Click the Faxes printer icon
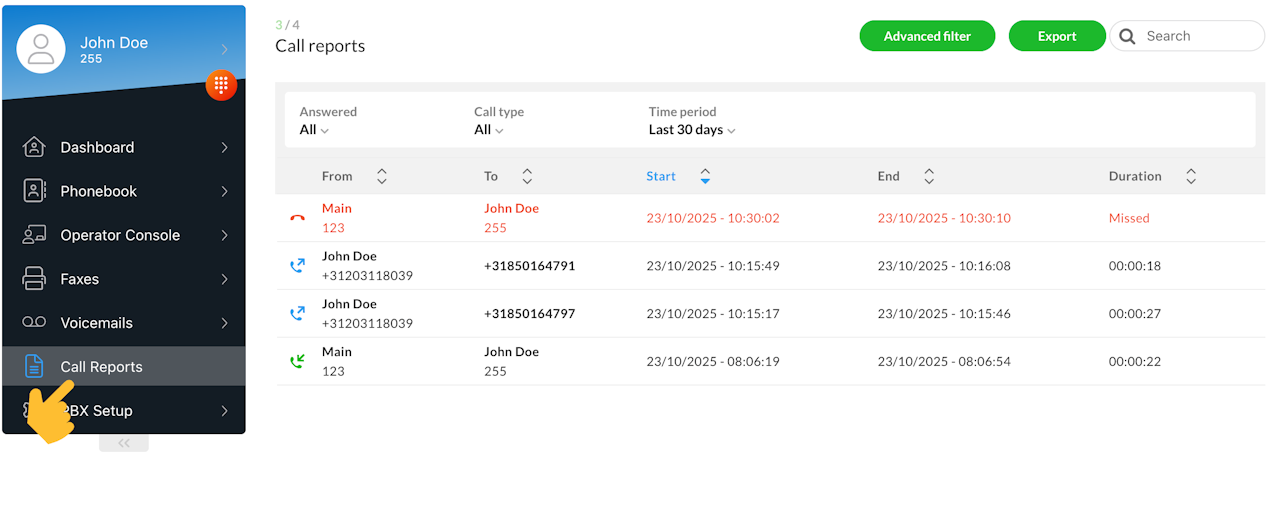The width and height of the screenshot is (1280, 526). [34, 279]
